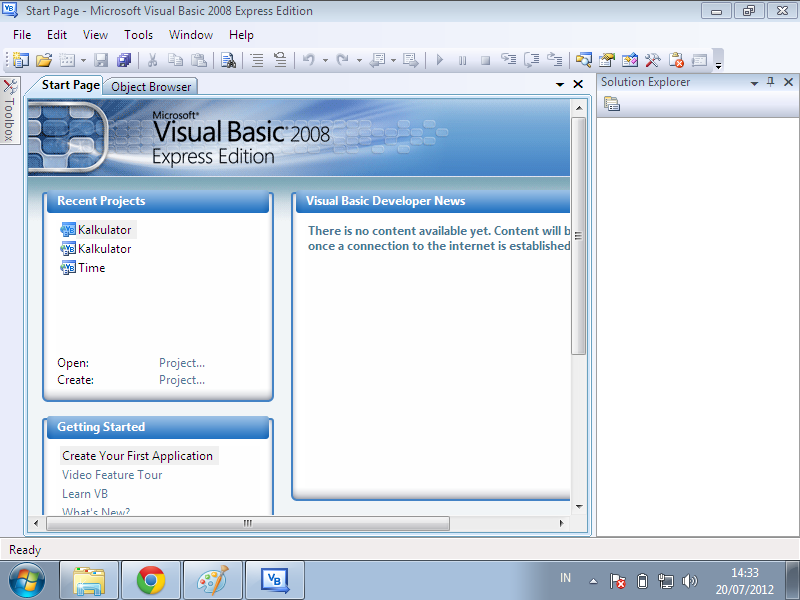Open Google Chrome from the taskbar
The image size is (800, 600).
tap(151, 580)
